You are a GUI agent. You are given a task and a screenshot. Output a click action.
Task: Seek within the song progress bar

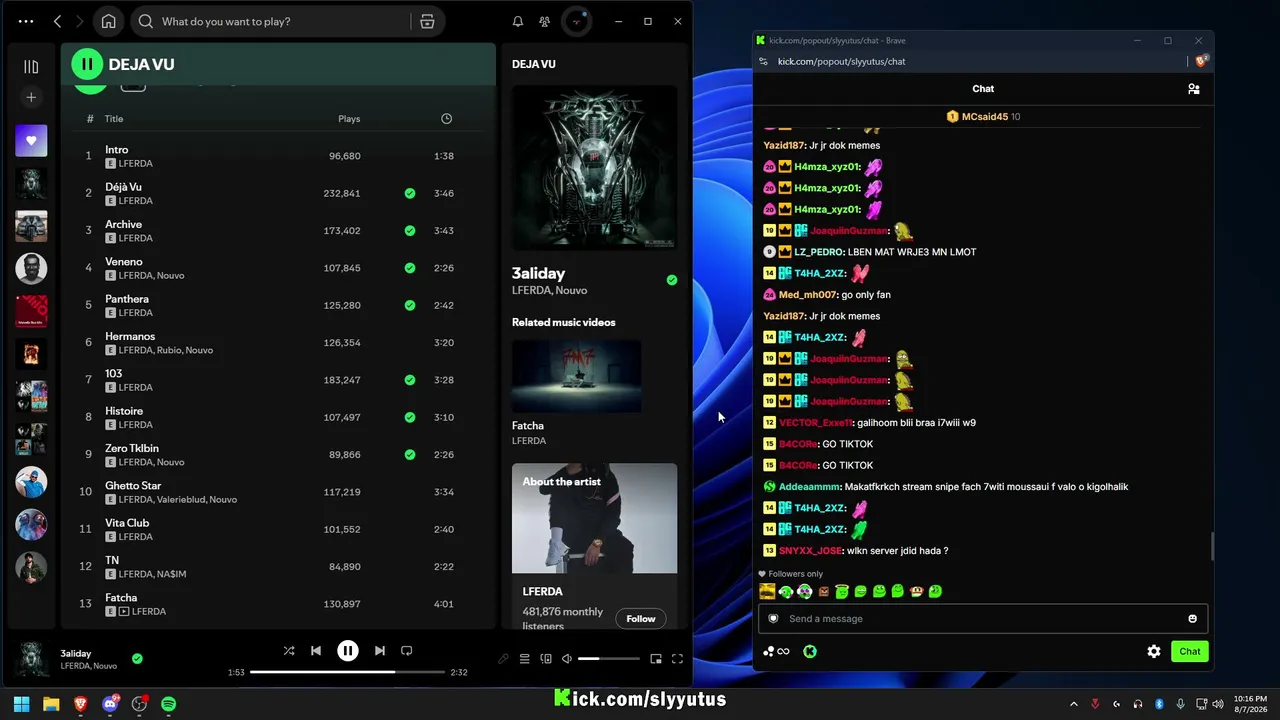[x=347, y=672]
